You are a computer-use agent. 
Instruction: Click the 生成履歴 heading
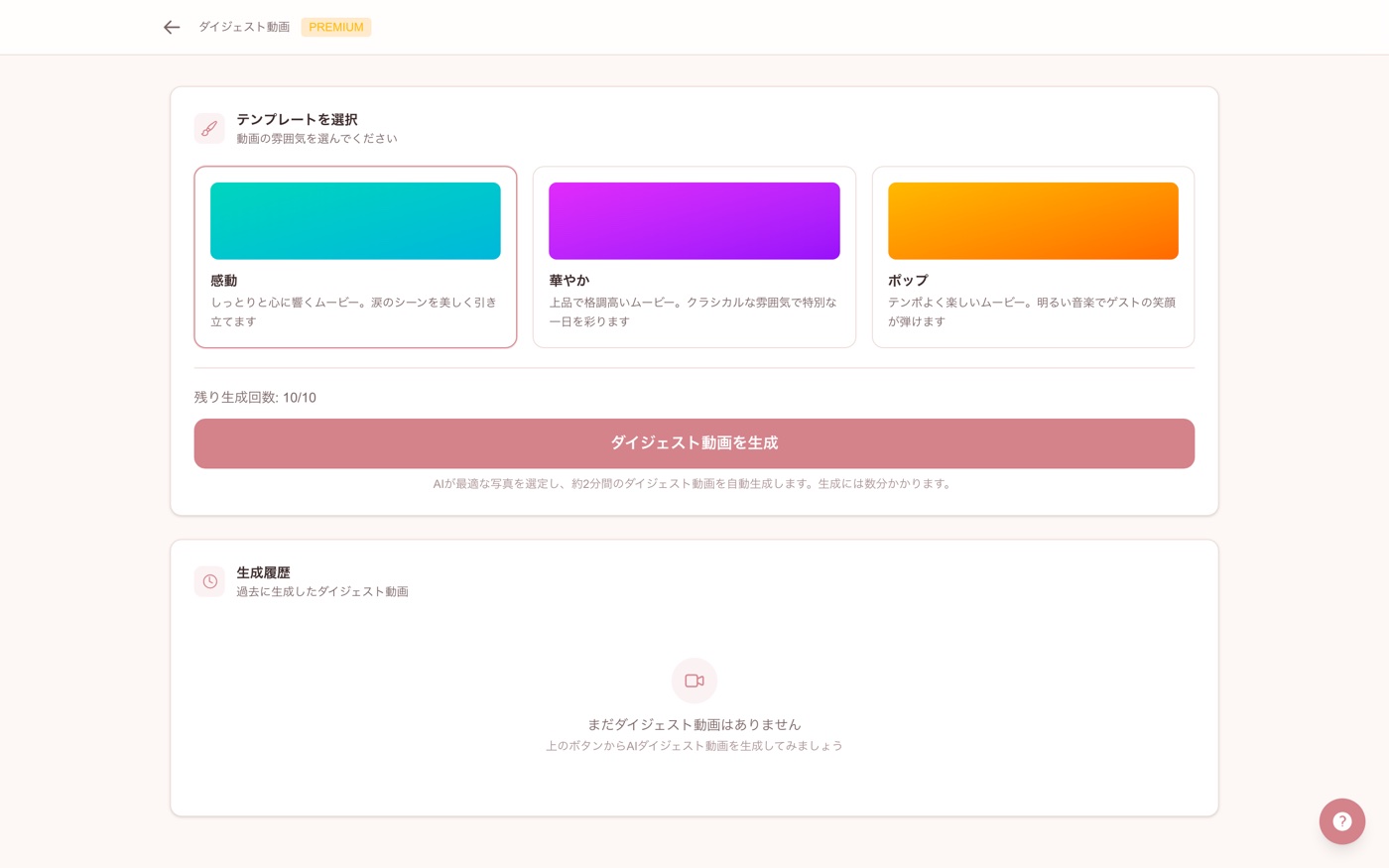click(263, 572)
